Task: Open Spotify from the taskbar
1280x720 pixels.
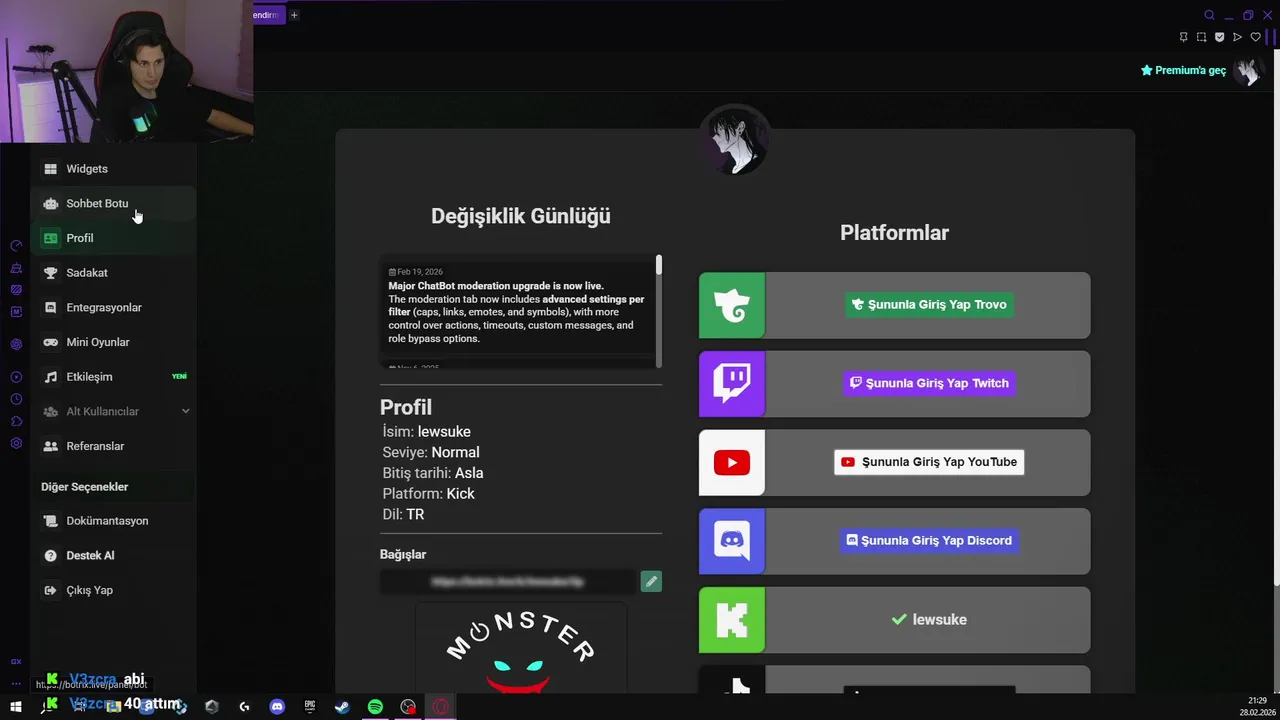Action: point(375,707)
